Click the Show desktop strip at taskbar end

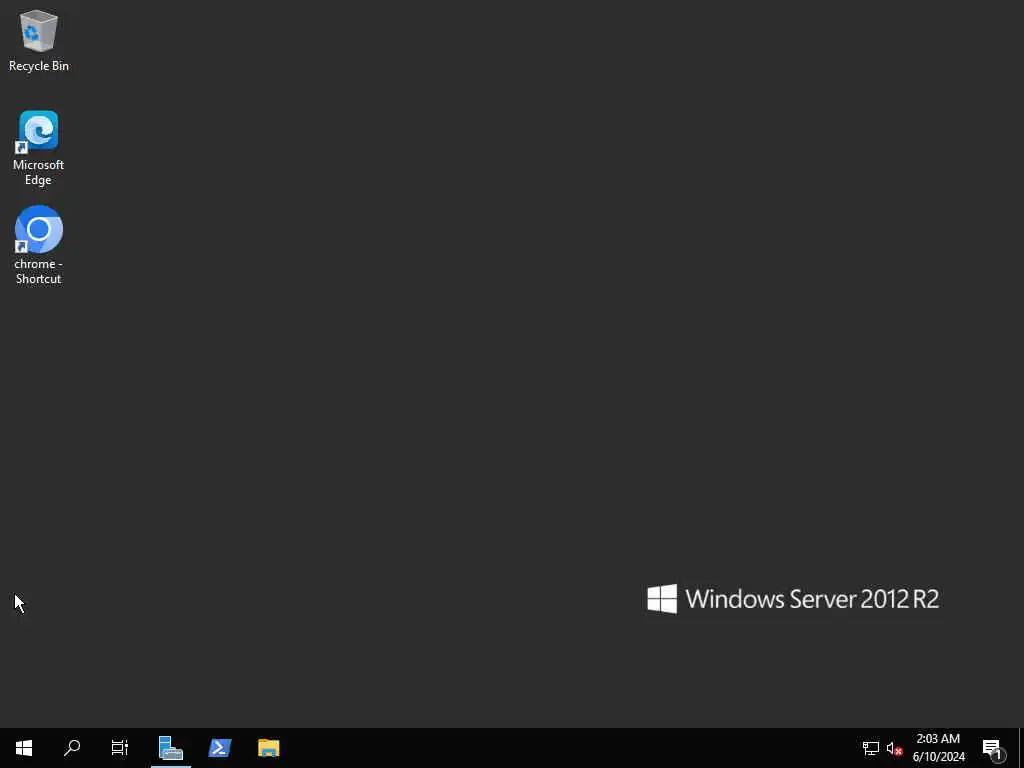coord(1021,748)
